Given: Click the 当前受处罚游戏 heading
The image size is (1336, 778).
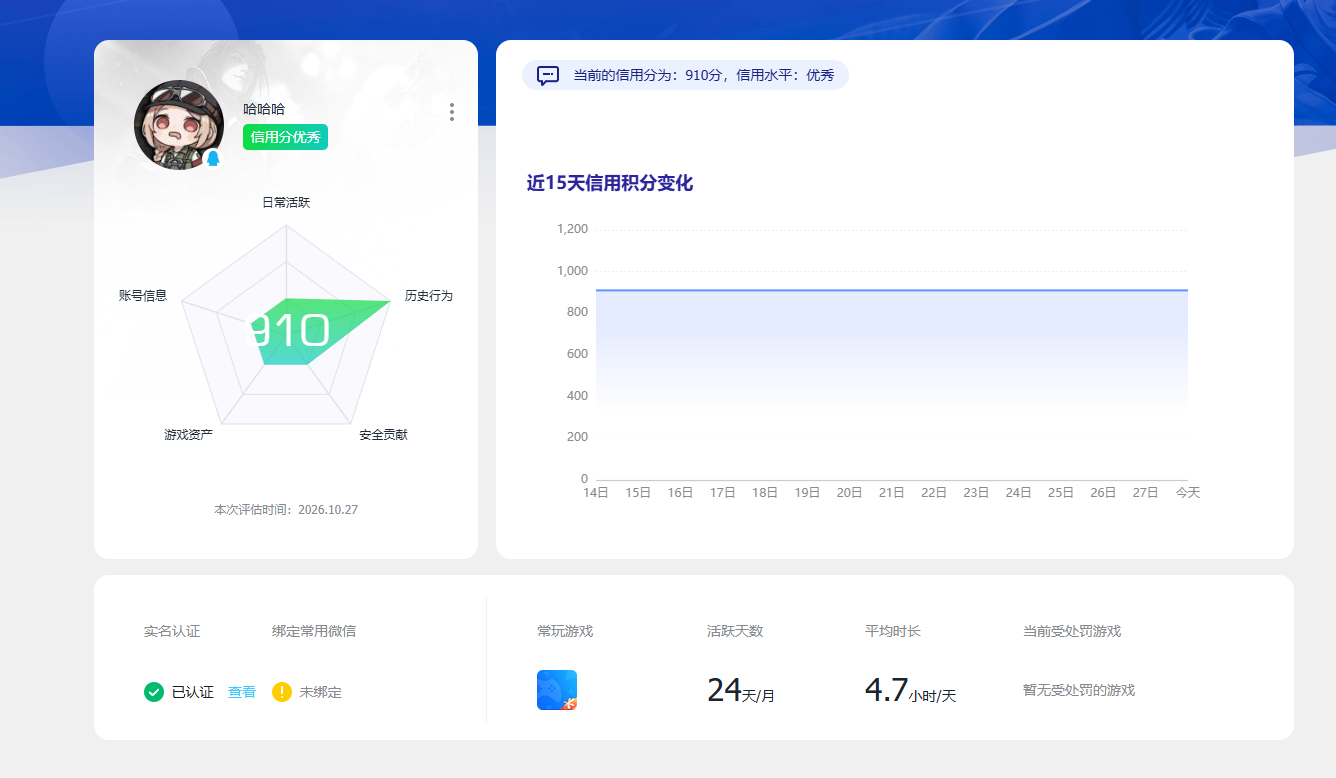Looking at the screenshot, I should 1072,631.
